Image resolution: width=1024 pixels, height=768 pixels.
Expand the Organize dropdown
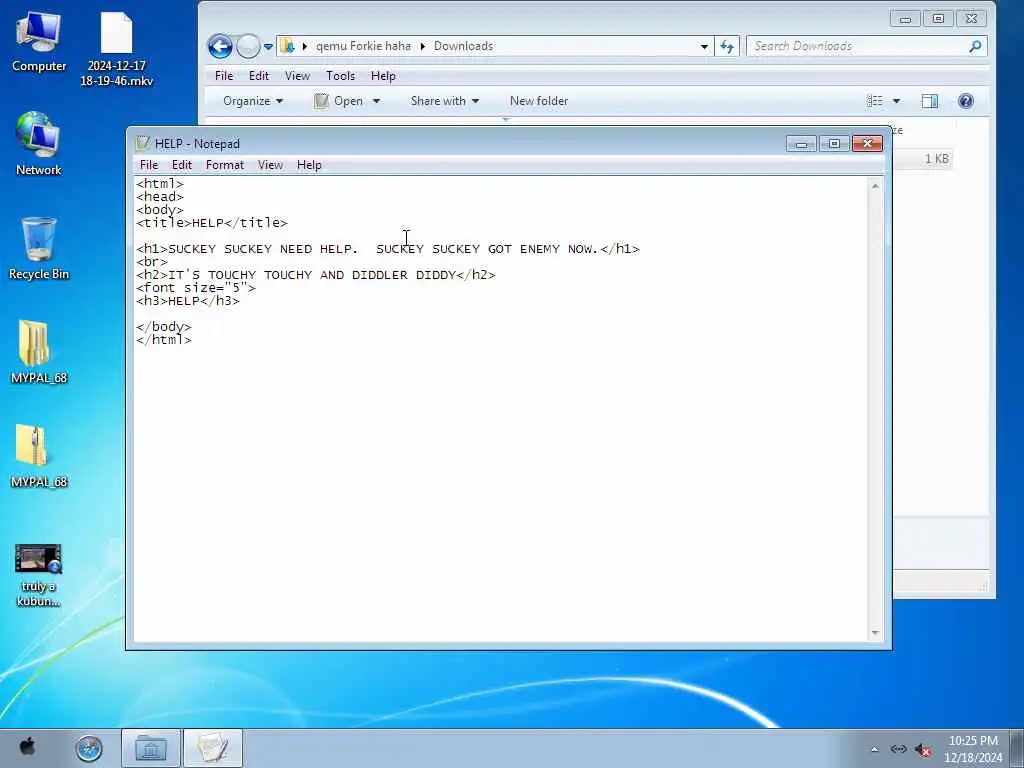click(253, 101)
